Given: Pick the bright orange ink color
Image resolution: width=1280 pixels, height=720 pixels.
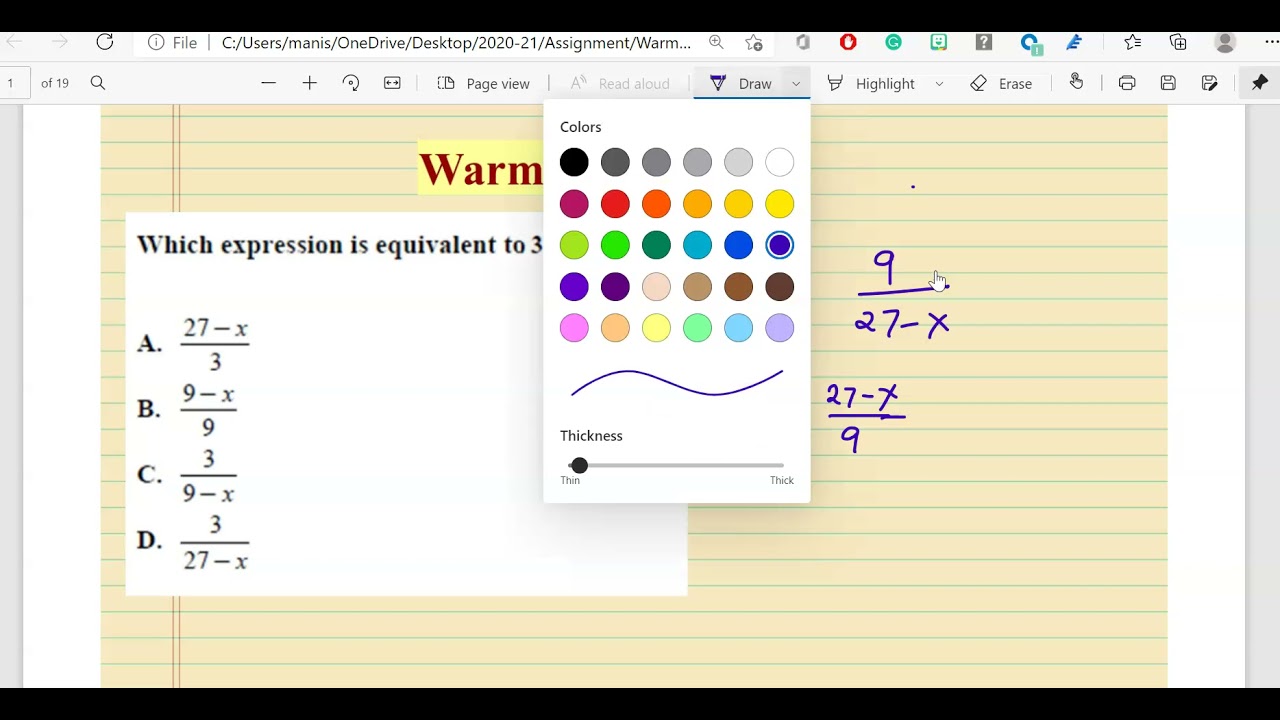Looking at the screenshot, I should [656, 204].
